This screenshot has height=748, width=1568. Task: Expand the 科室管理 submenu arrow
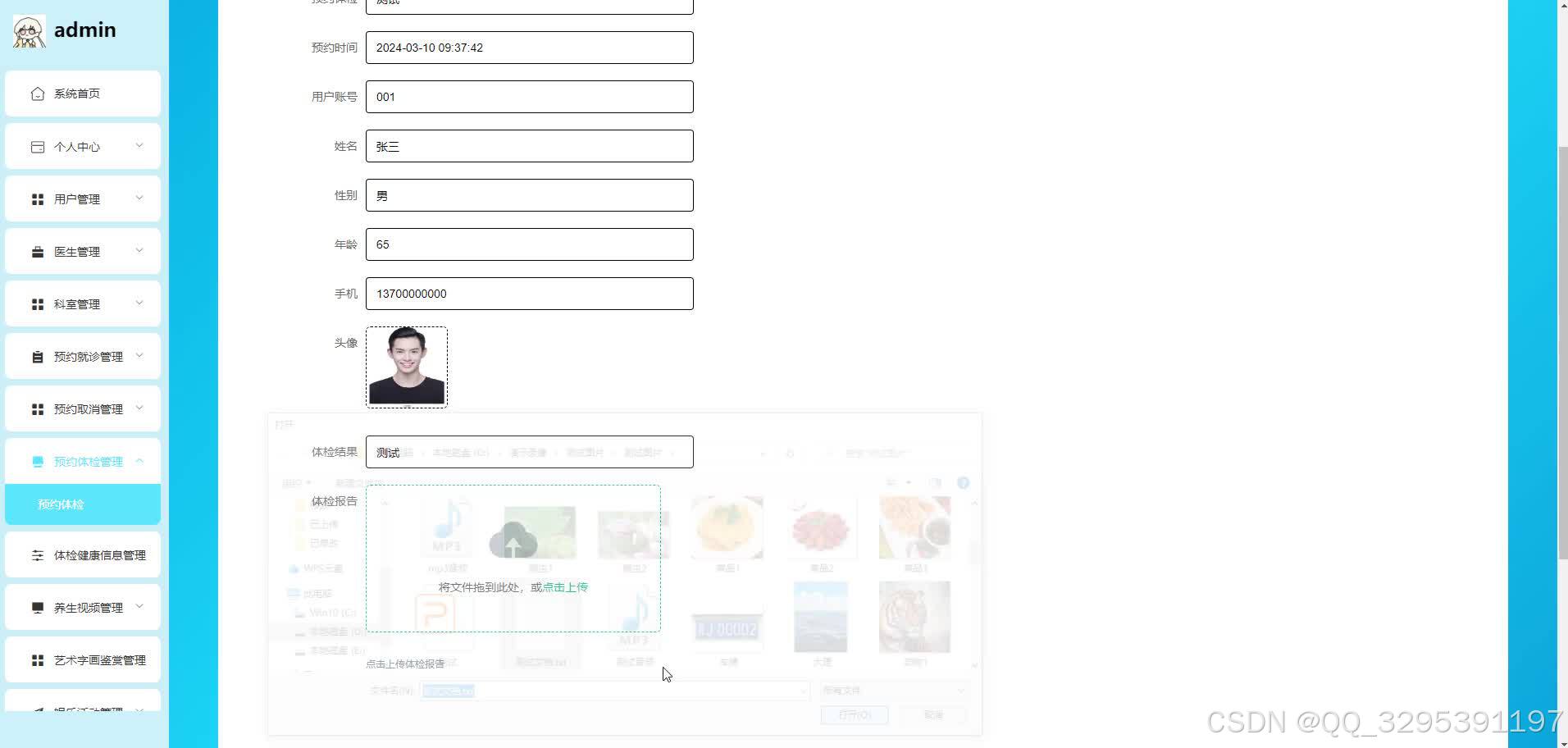click(139, 303)
